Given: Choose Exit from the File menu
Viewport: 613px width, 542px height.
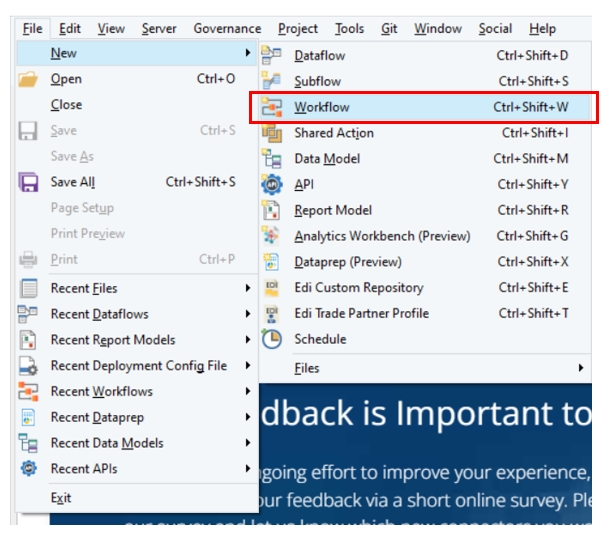Looking at the screenshot, I should pyautogui.click(x=61, y=498).
